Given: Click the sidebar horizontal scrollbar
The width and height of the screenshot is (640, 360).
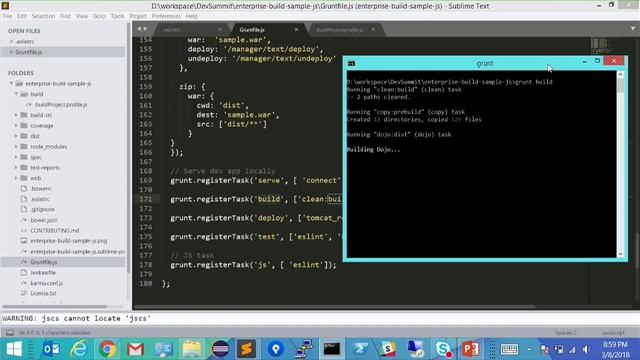Looking at the screenshot, I should [x=55, y=306].
